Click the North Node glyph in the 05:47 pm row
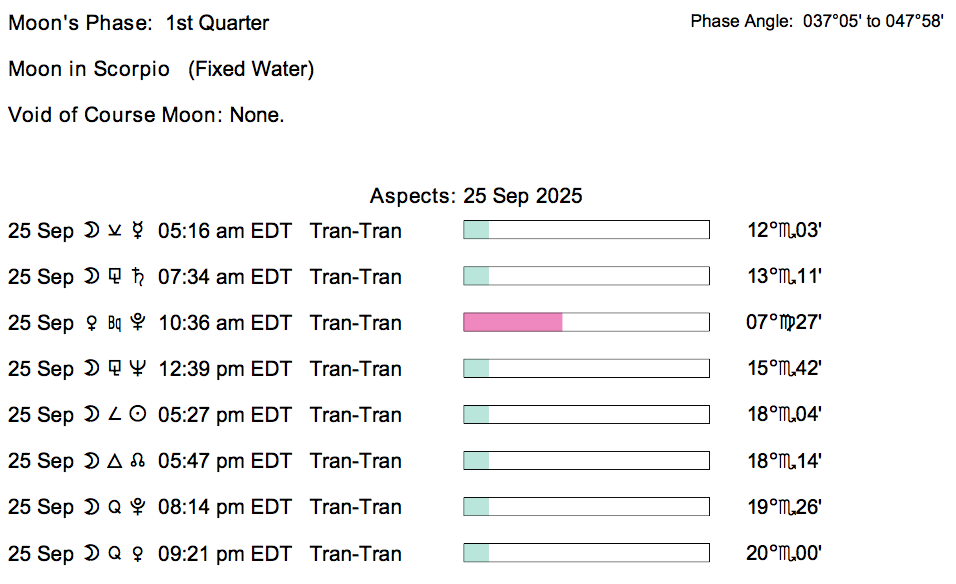 [x=138, y=461]
